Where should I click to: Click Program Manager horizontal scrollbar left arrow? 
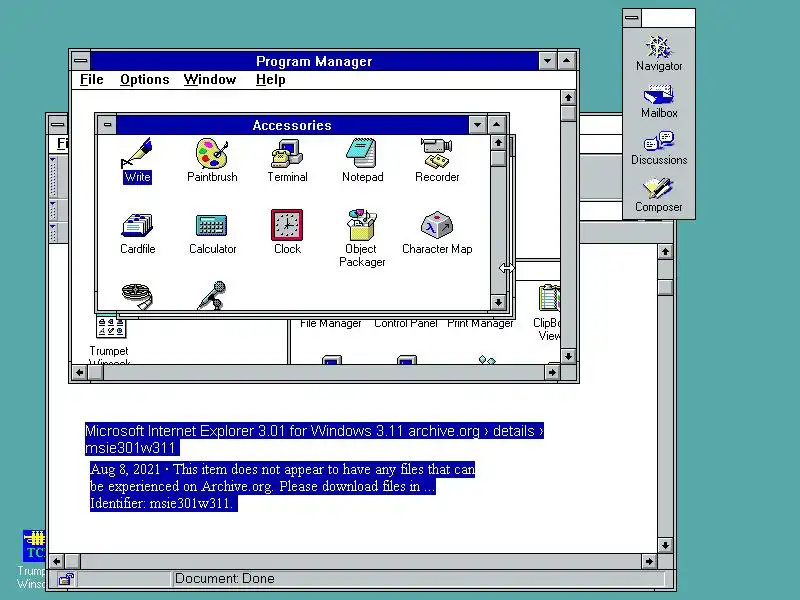(x=80, y=372)
